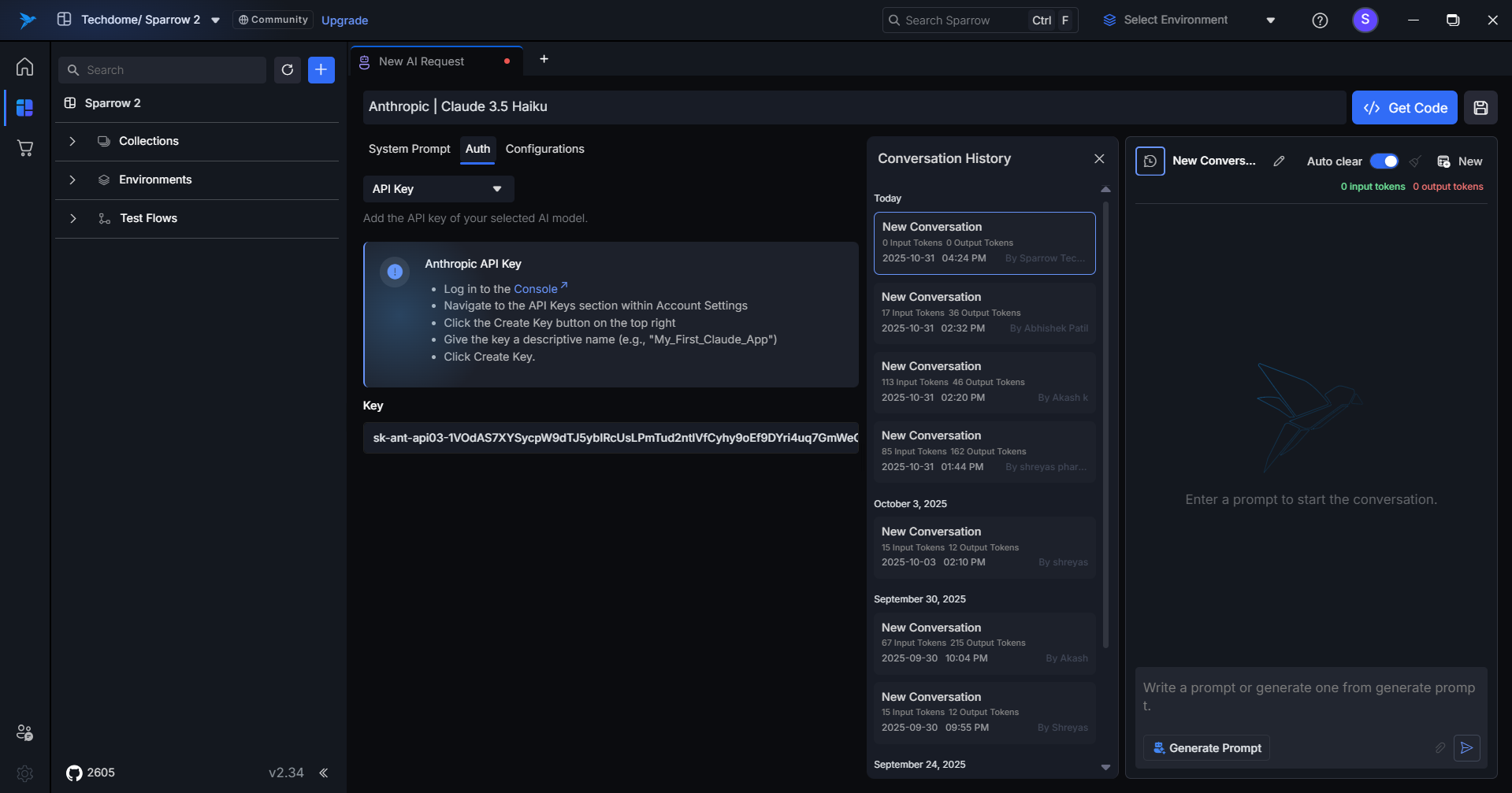
Task: Save the AI request with disk icon
Action: (x=1480, y=108)
